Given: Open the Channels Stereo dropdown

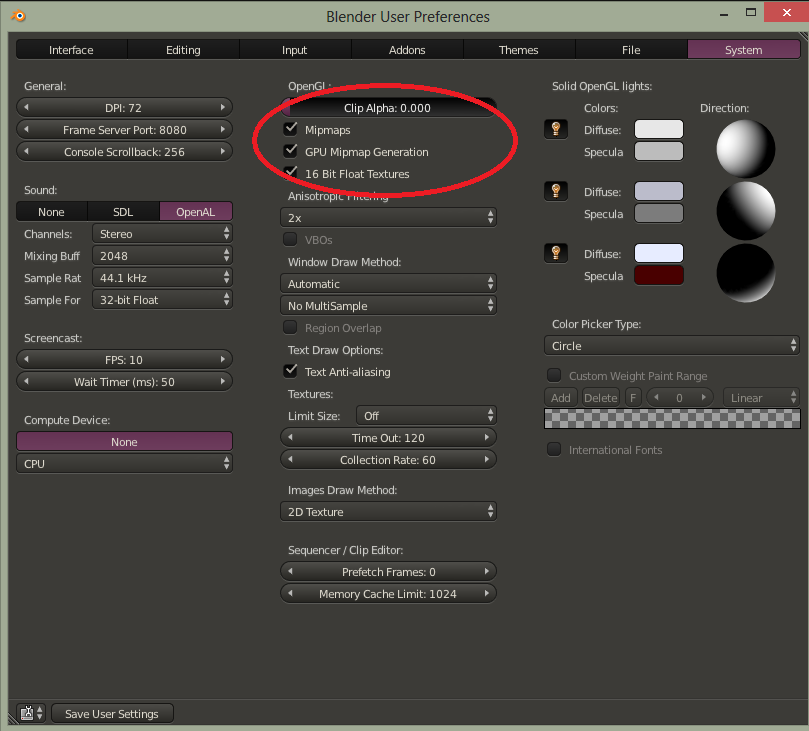Looking at the screenshot, I should coord(163,234).
